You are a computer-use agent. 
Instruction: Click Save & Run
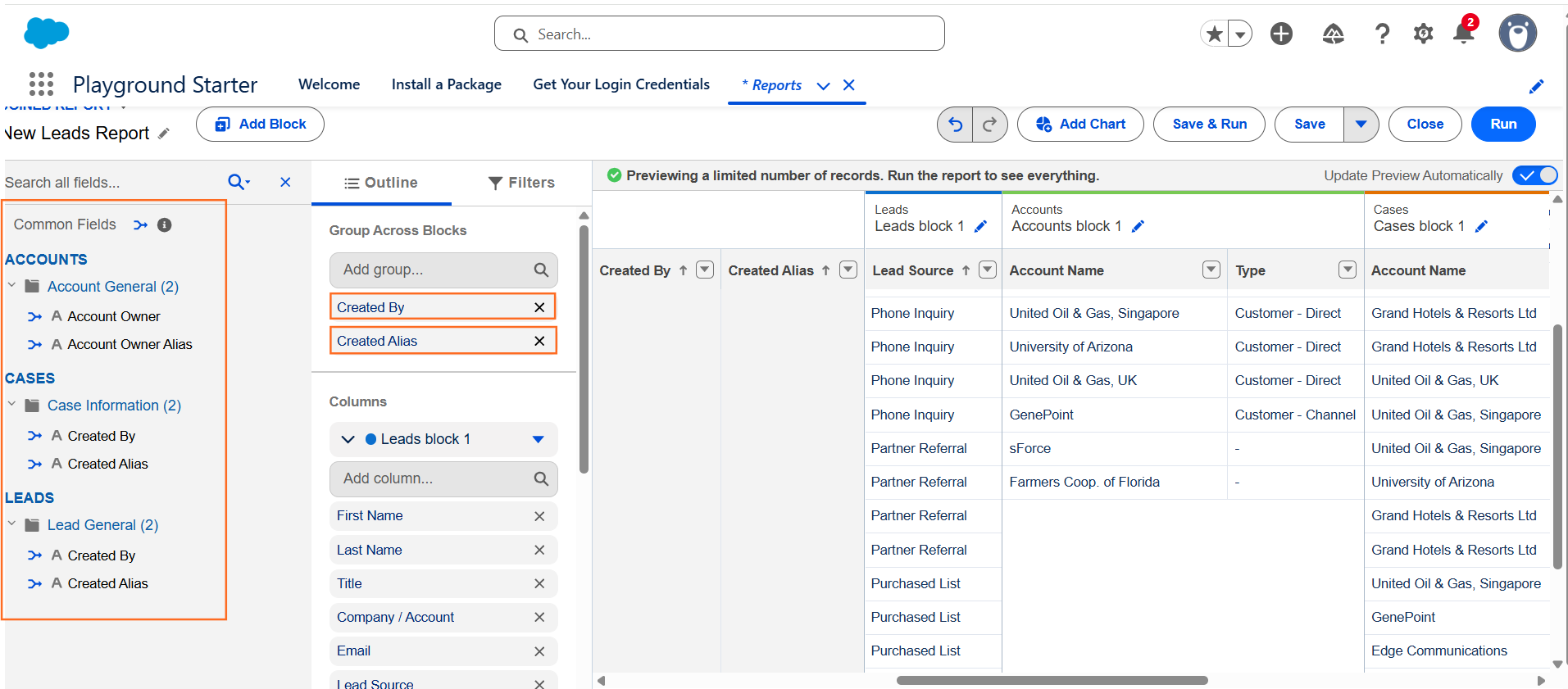point(1209,125)
